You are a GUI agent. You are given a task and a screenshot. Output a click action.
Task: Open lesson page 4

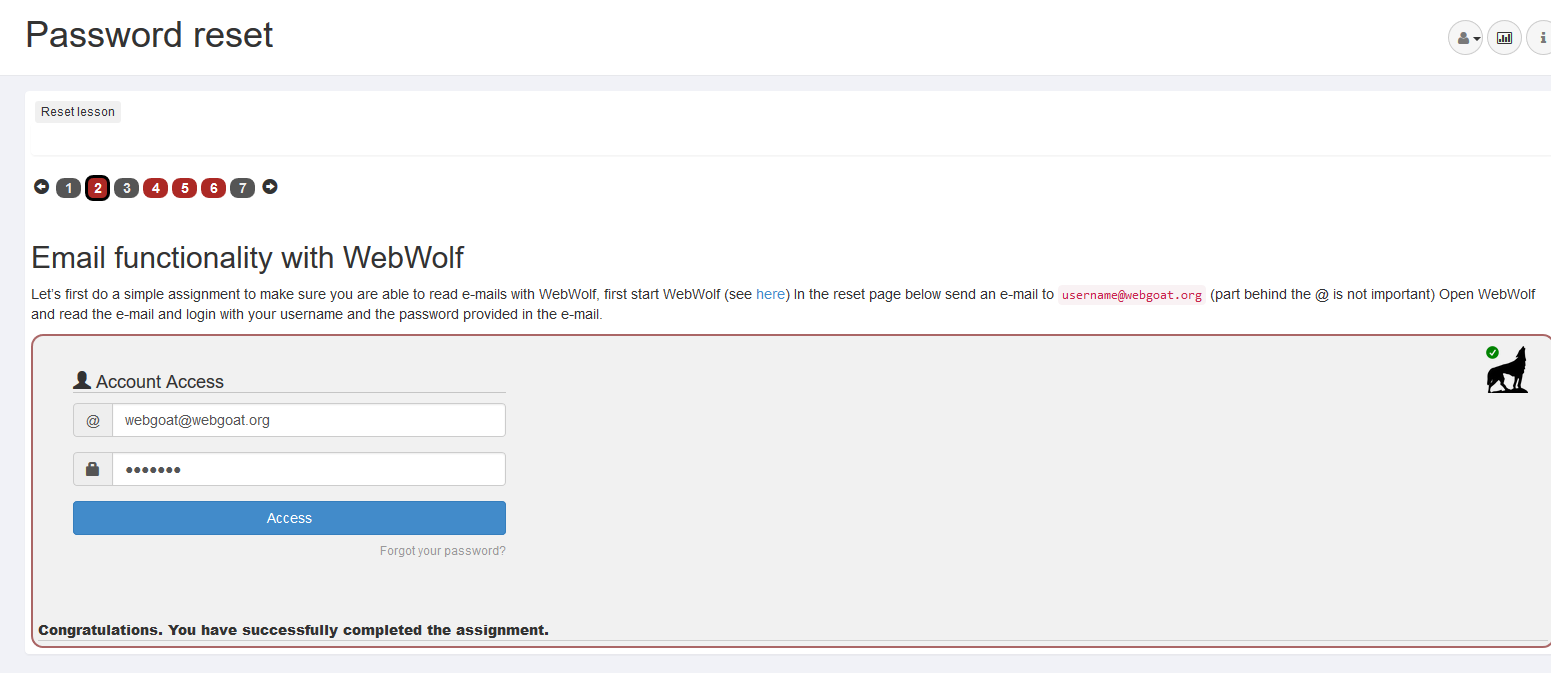coord(155,188)
